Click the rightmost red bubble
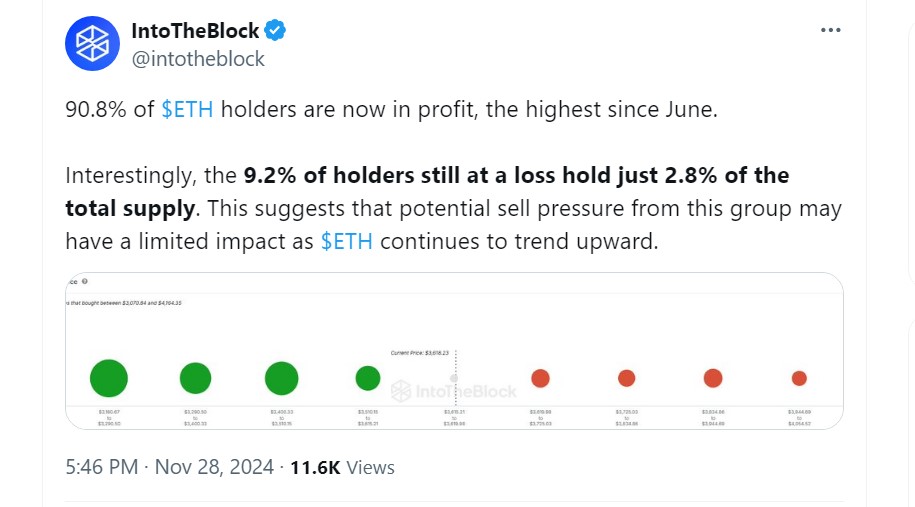The image size is (915, 507). coord(799,378)
